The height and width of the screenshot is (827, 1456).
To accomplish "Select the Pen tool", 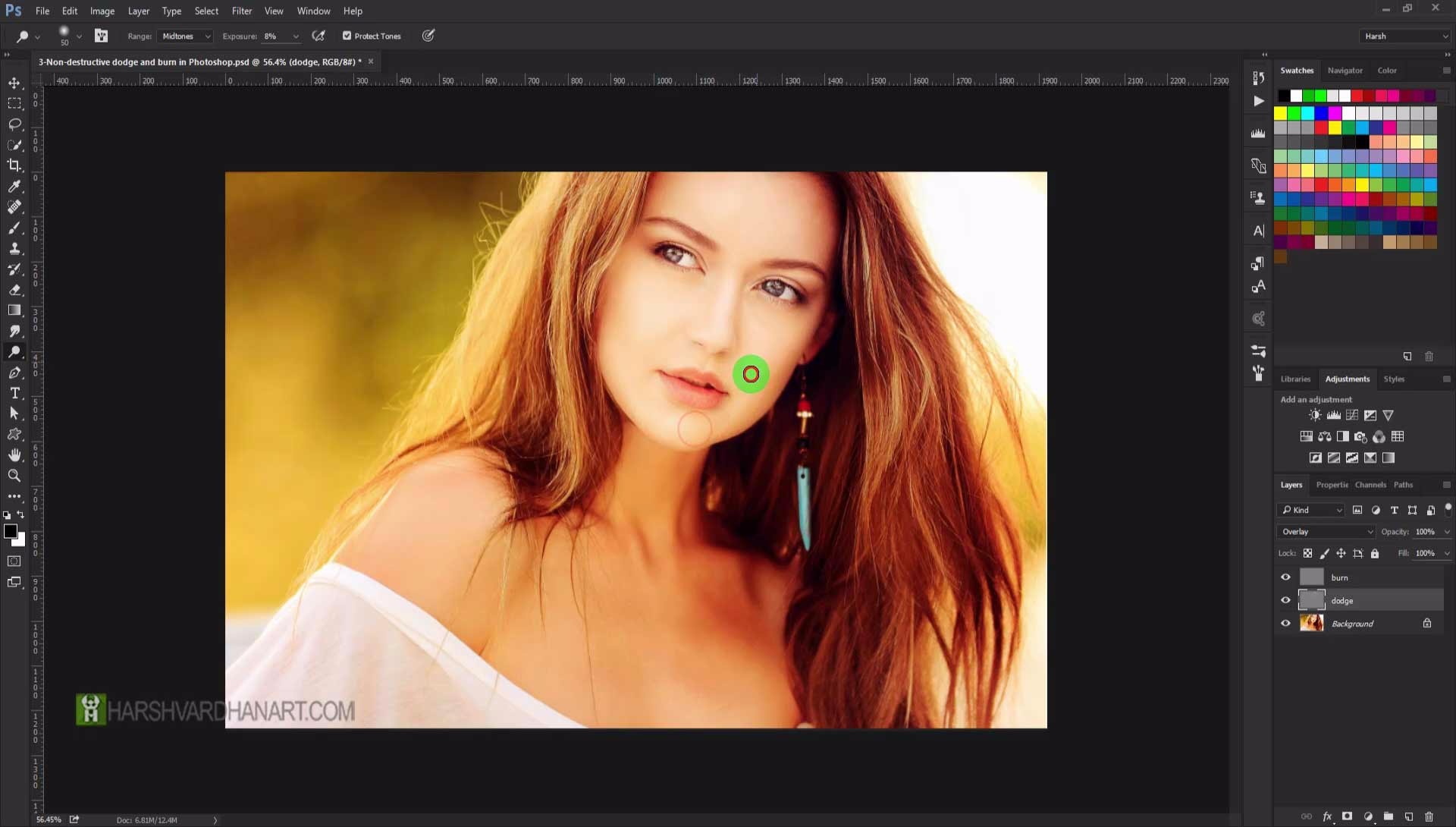I will tap(14, 373).
